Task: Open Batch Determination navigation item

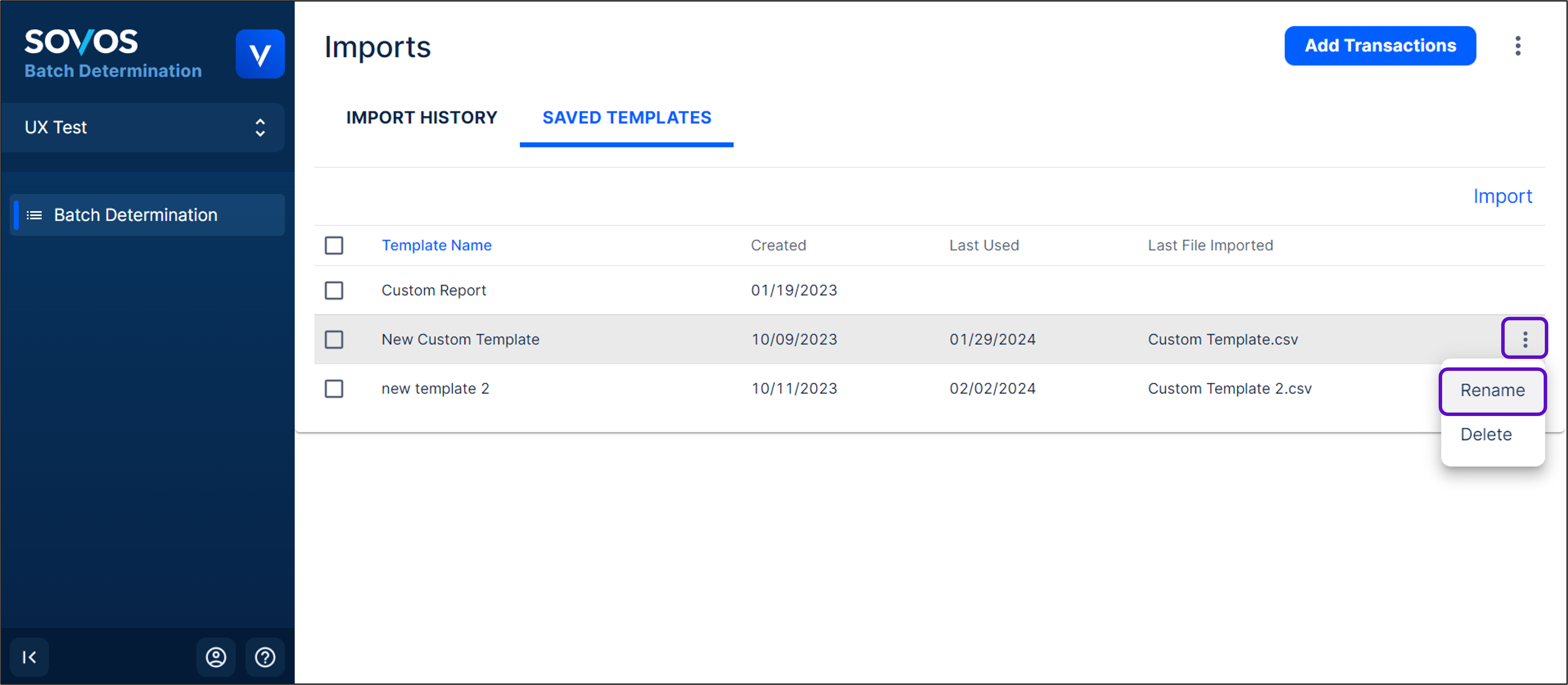Action: pos(135,215)
